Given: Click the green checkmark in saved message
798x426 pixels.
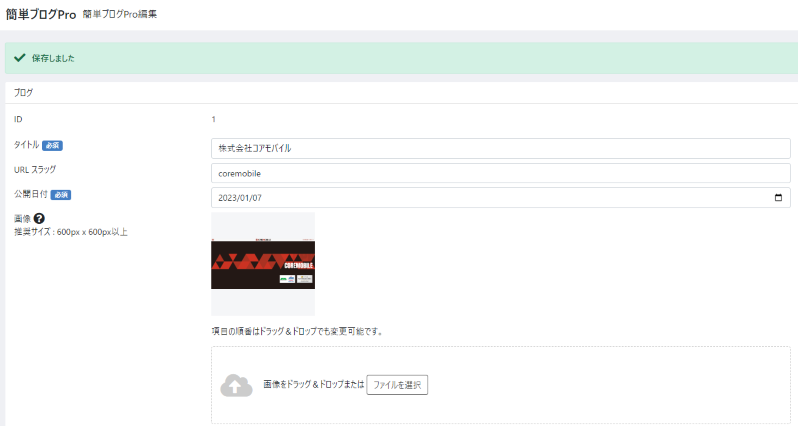Looking at the screenshot, I should tap(19, 58).
